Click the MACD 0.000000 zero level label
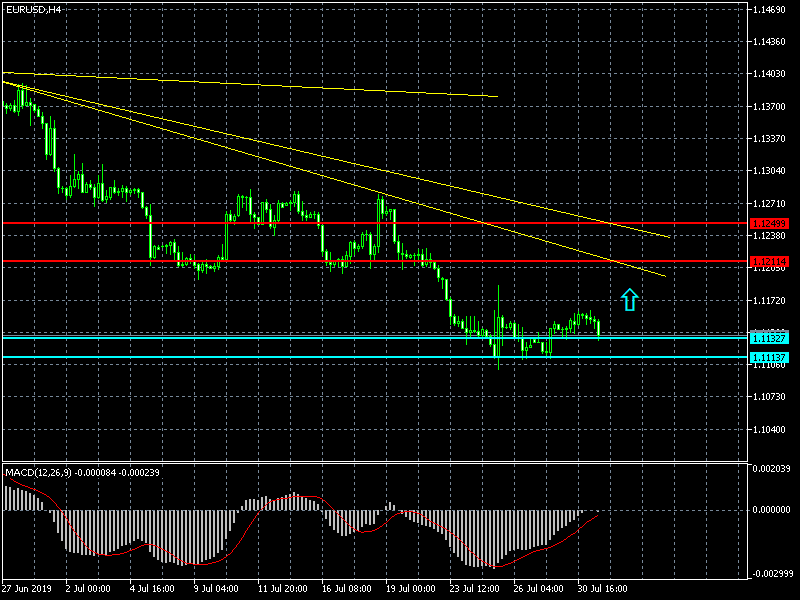Image resolution: width=800 pixels, height=600 pixels. tap(771, 510)
